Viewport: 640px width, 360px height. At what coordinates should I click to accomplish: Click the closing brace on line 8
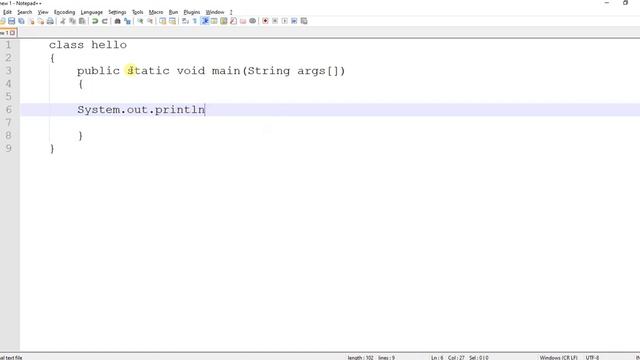point(80,136)
